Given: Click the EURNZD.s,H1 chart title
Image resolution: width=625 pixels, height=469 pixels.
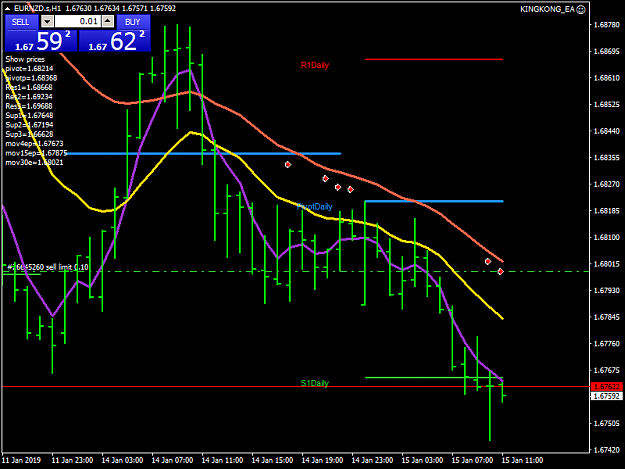Looking at the screenshot, I should (x=38, y=8).
